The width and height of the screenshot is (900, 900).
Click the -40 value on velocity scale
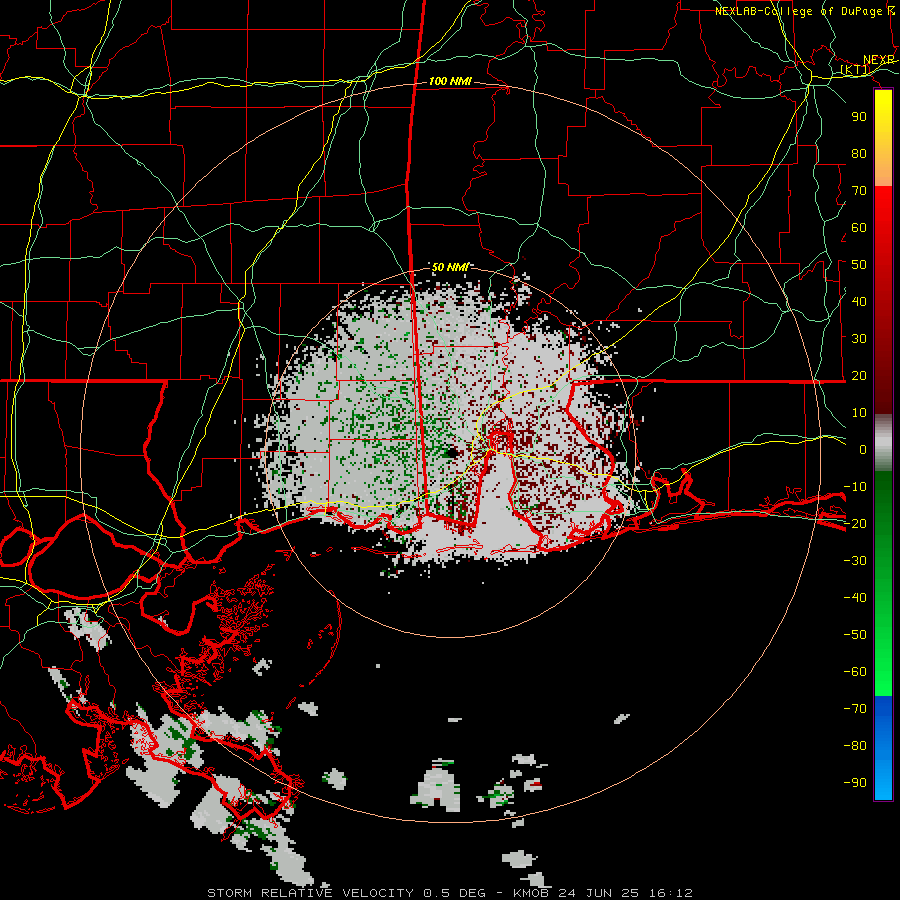(x=855, y=598)
